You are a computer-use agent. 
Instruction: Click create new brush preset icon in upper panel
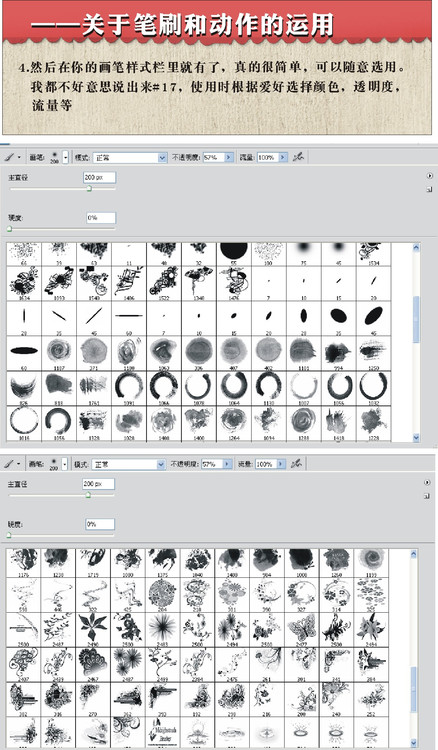coord(428,190)
